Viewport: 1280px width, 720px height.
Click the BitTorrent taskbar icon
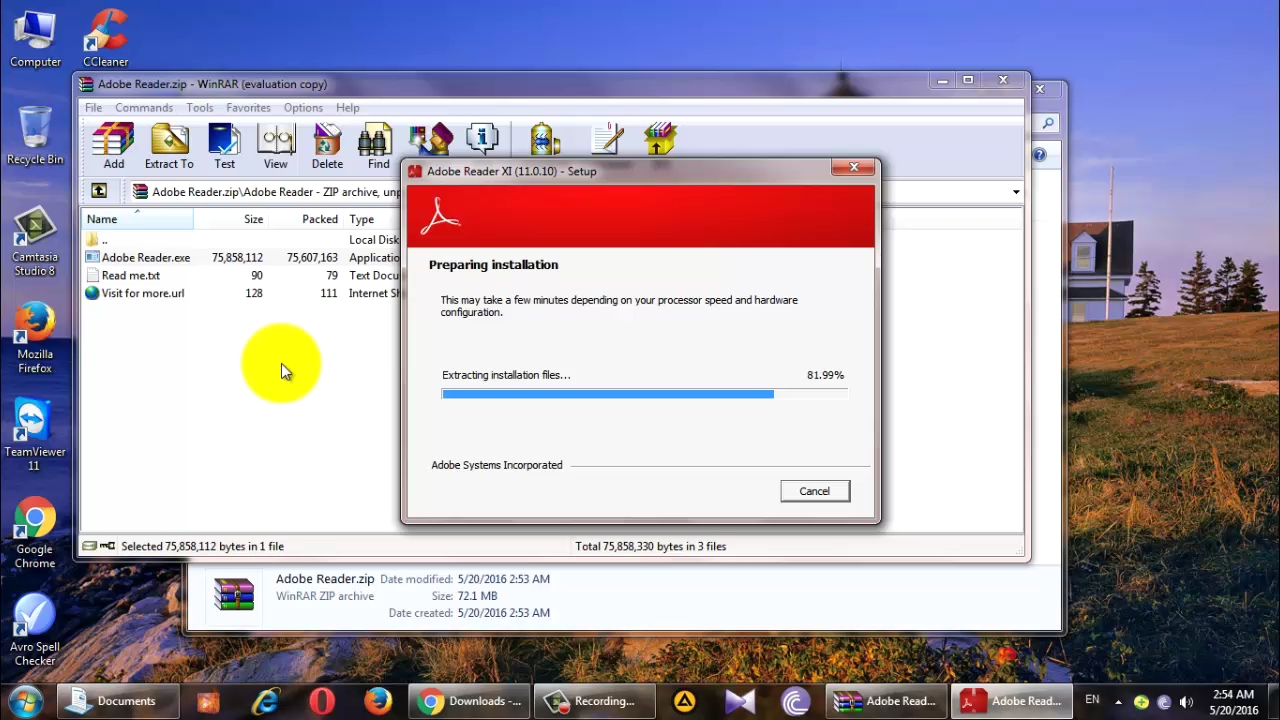pyautogui.click(x=796, y=701)
